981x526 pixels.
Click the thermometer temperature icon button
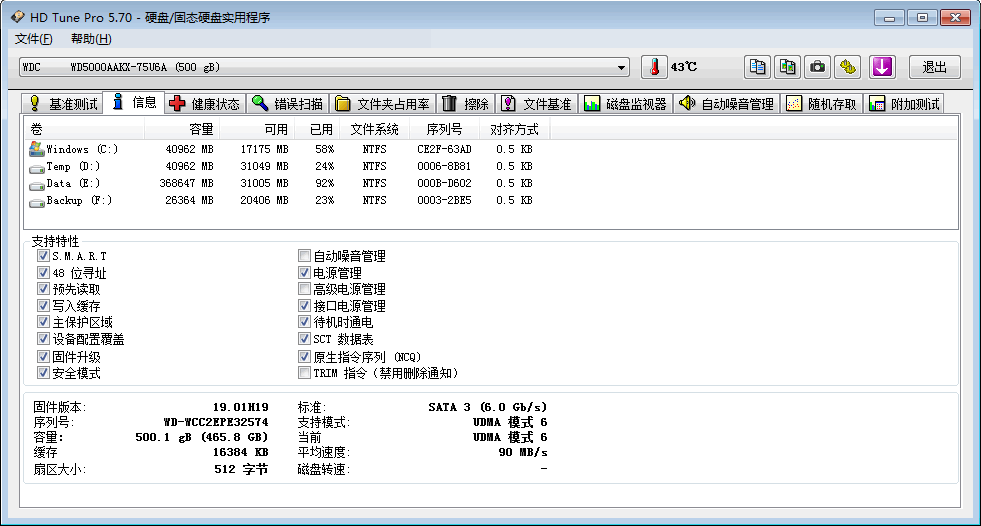(653, 67)
